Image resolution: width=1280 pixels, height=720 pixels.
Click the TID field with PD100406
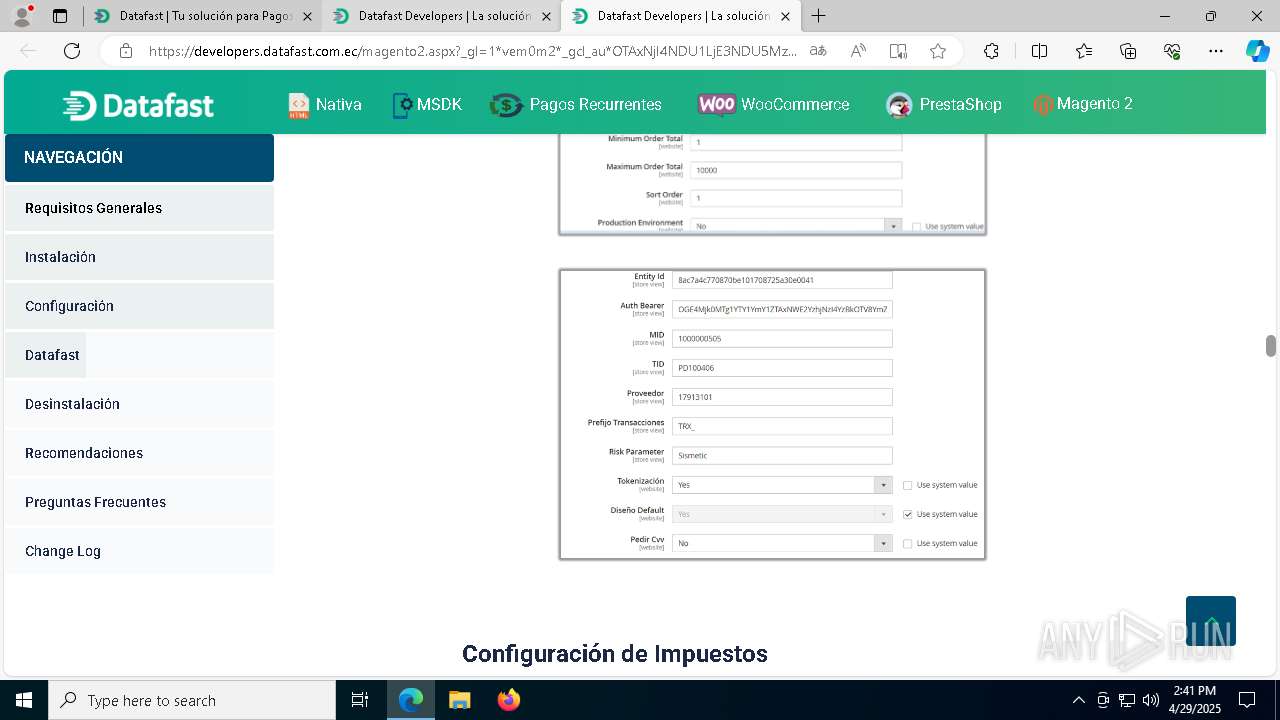[782, 368]
